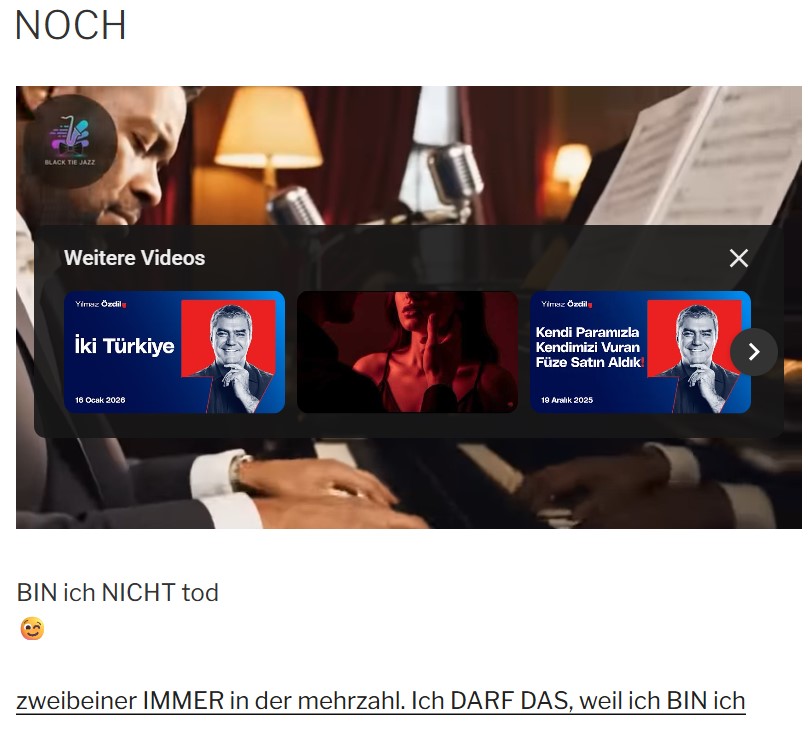Click the 19 Aralık 2025 date label
808x733 pixels.
point(567,400)
